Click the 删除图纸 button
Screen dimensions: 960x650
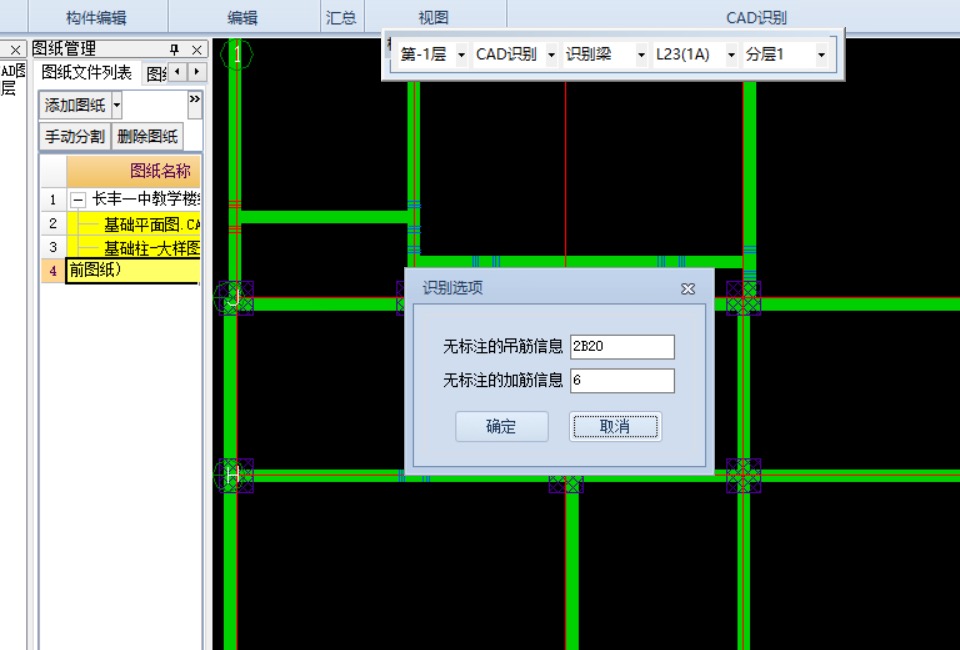(147, 136)
